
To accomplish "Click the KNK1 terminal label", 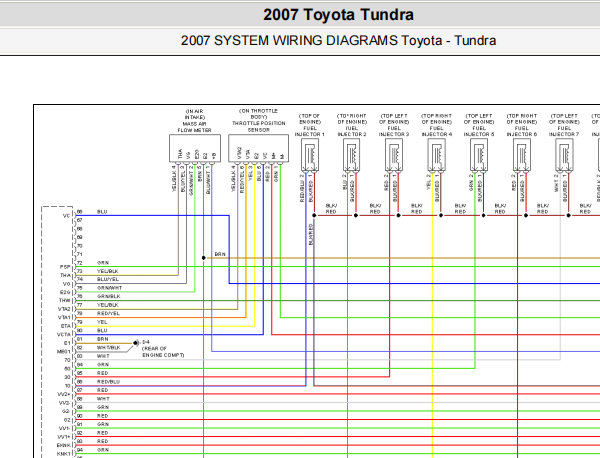I will pos(64,454).
